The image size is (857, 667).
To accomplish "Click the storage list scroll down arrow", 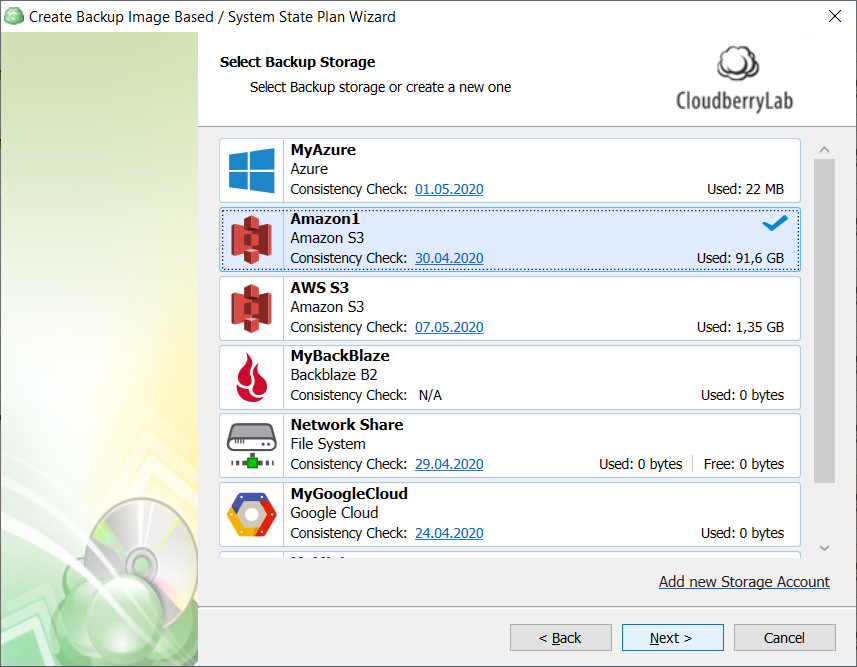I will coord(824,548).
